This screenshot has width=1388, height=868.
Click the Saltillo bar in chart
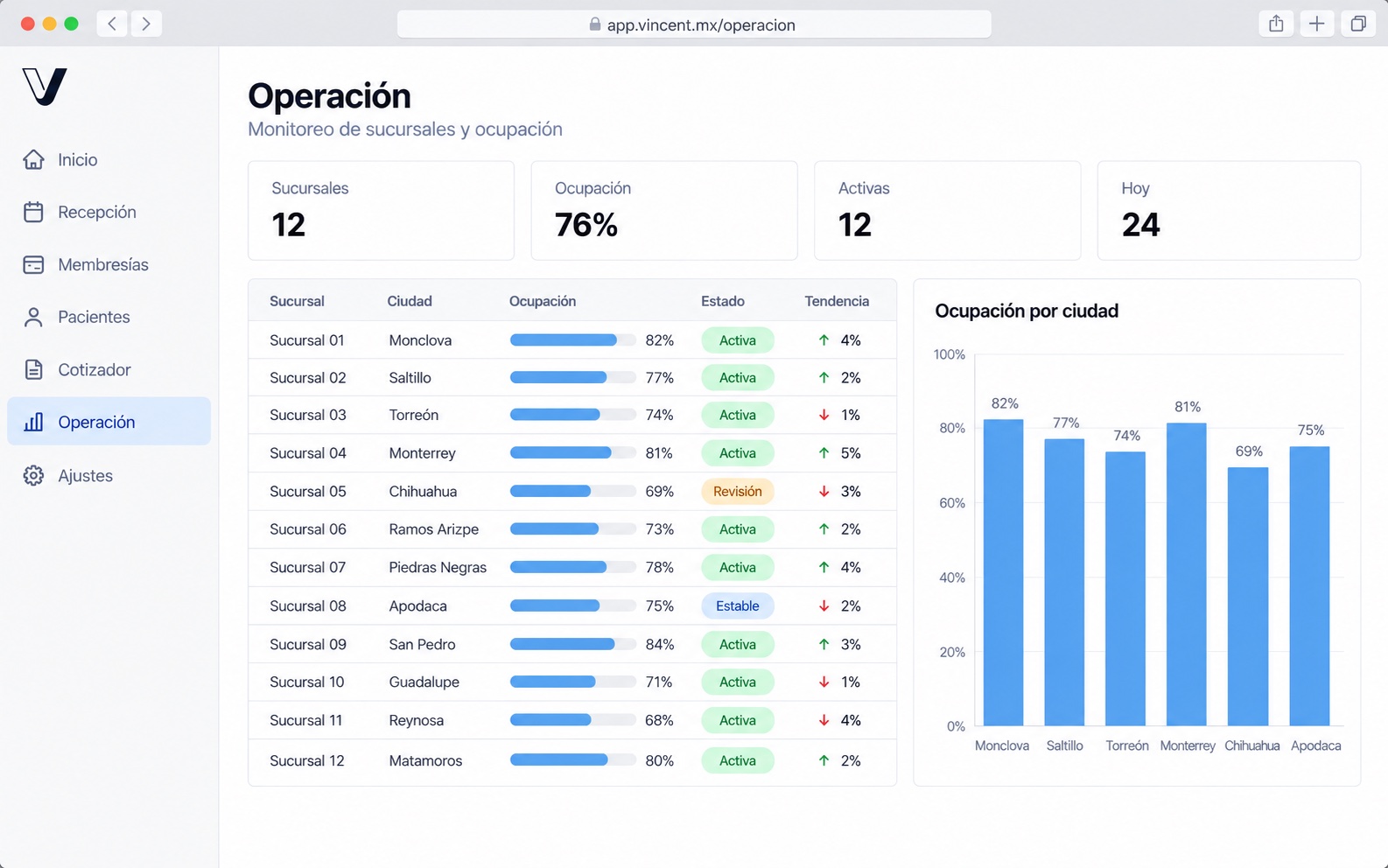pyautogui.click(x=1064, y=582)
